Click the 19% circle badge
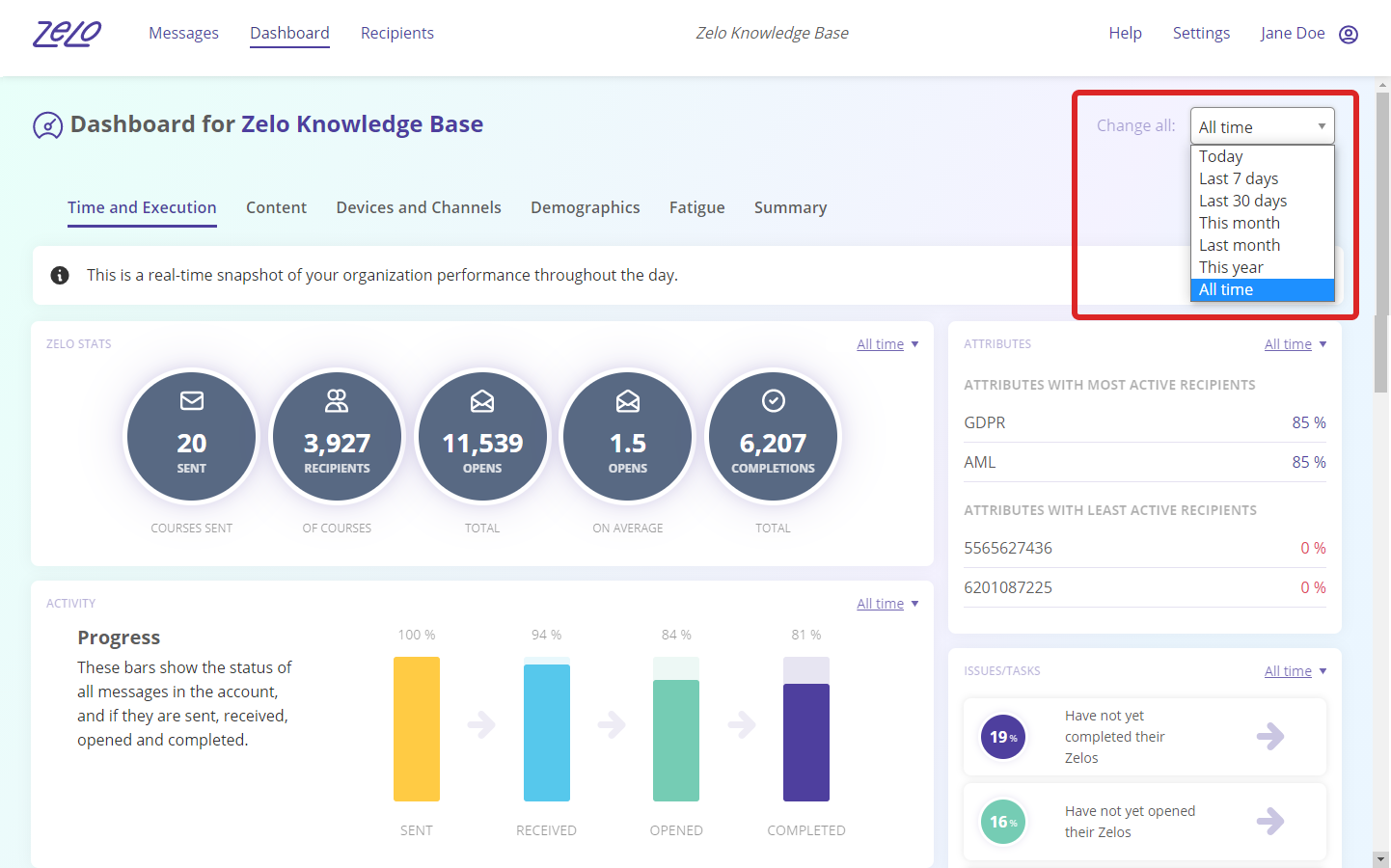Viewport: 1391px width, 868px height. [1003, 737]
